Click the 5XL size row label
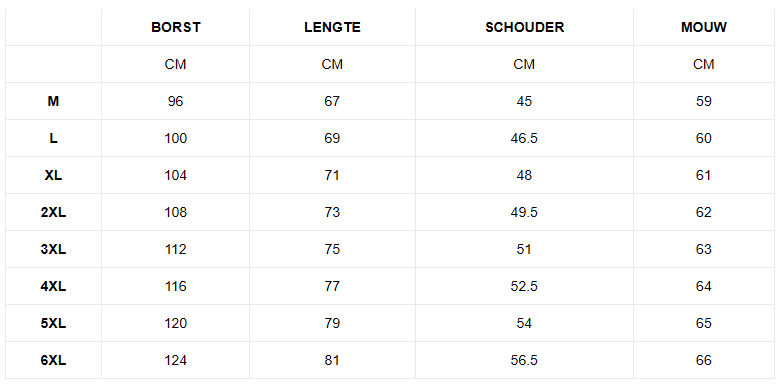 click(53, 323)
